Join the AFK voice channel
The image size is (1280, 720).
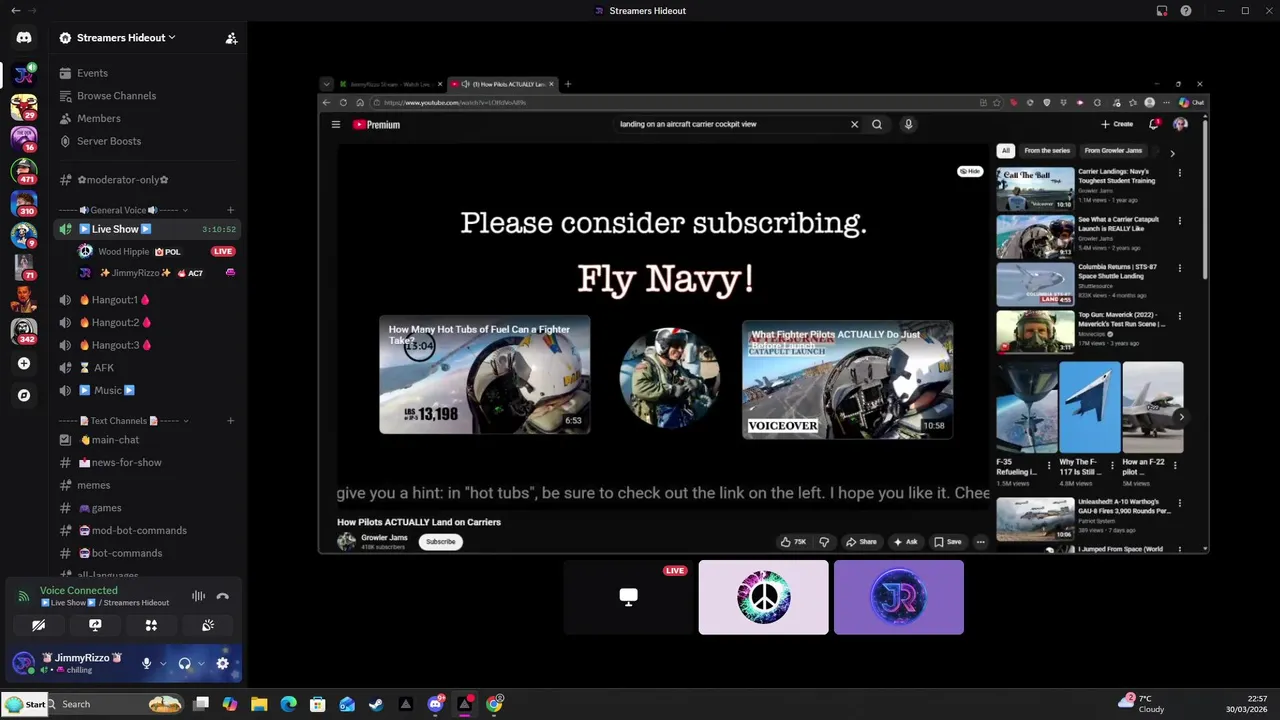pos(104,368)
